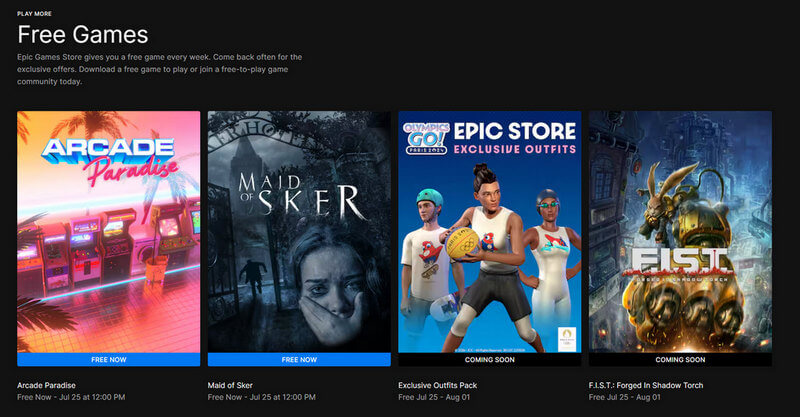Click FREE NOW banner under Maid of Sker
This screenshot has height=417, width=800.
(x=299, y=359)
